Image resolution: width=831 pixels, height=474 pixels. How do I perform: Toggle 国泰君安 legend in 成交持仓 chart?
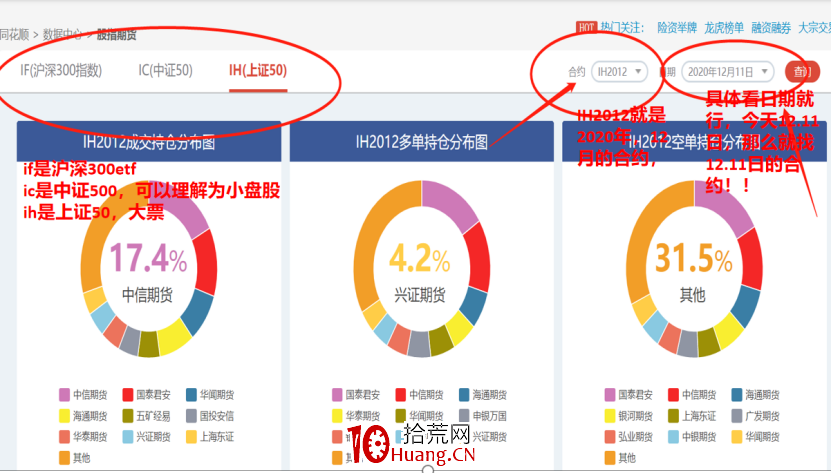(147, 395)
